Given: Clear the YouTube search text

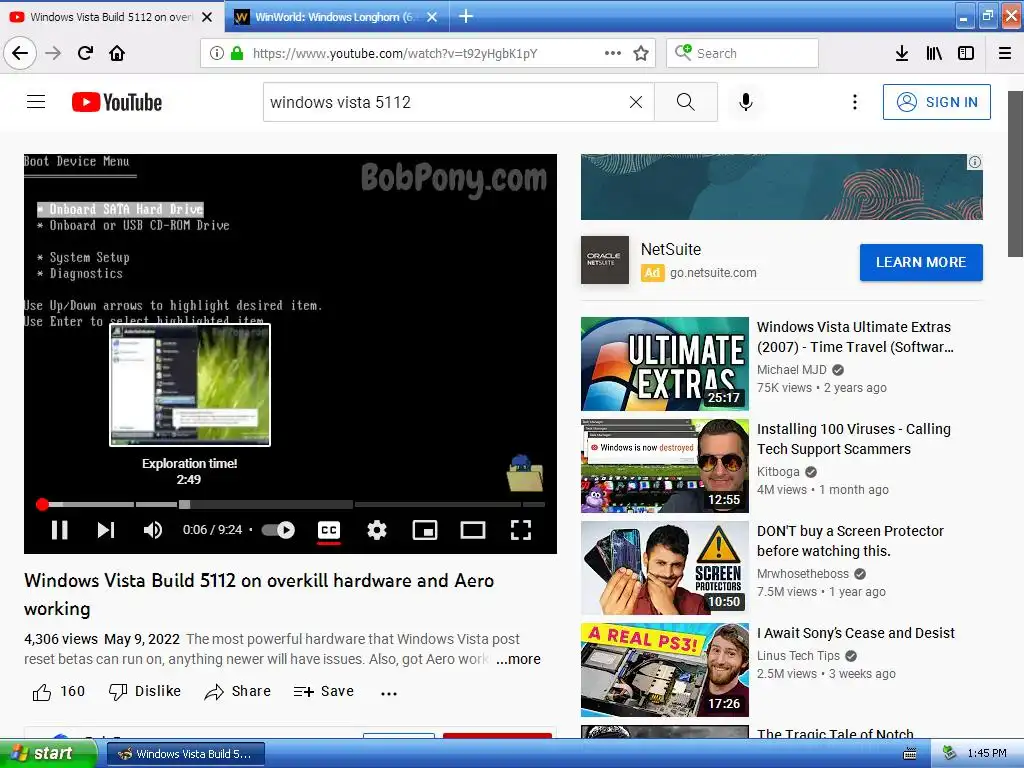Looking at the screenshot, I should coord(635,102).
